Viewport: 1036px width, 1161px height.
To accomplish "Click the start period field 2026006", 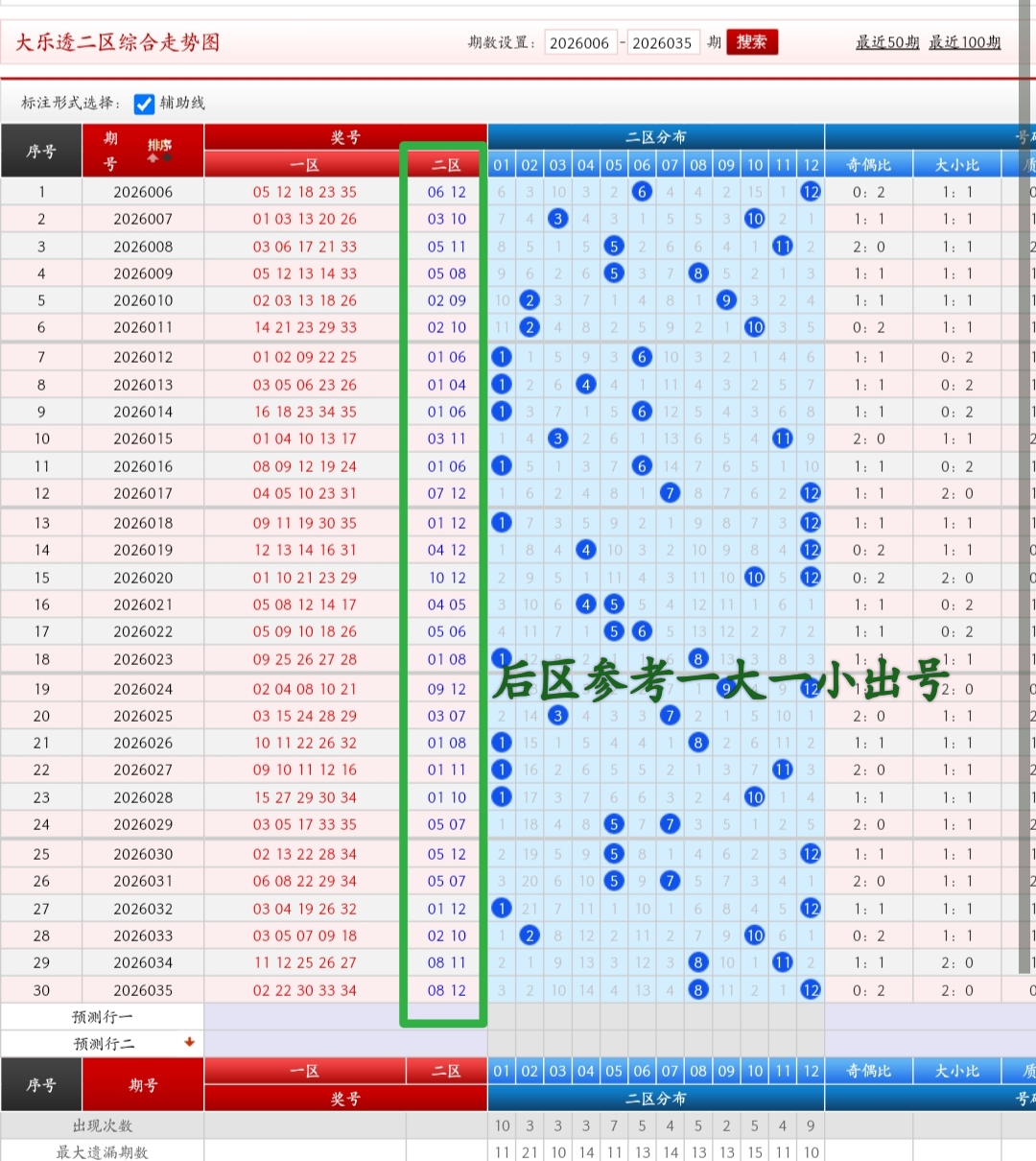I will coord(579,43).
